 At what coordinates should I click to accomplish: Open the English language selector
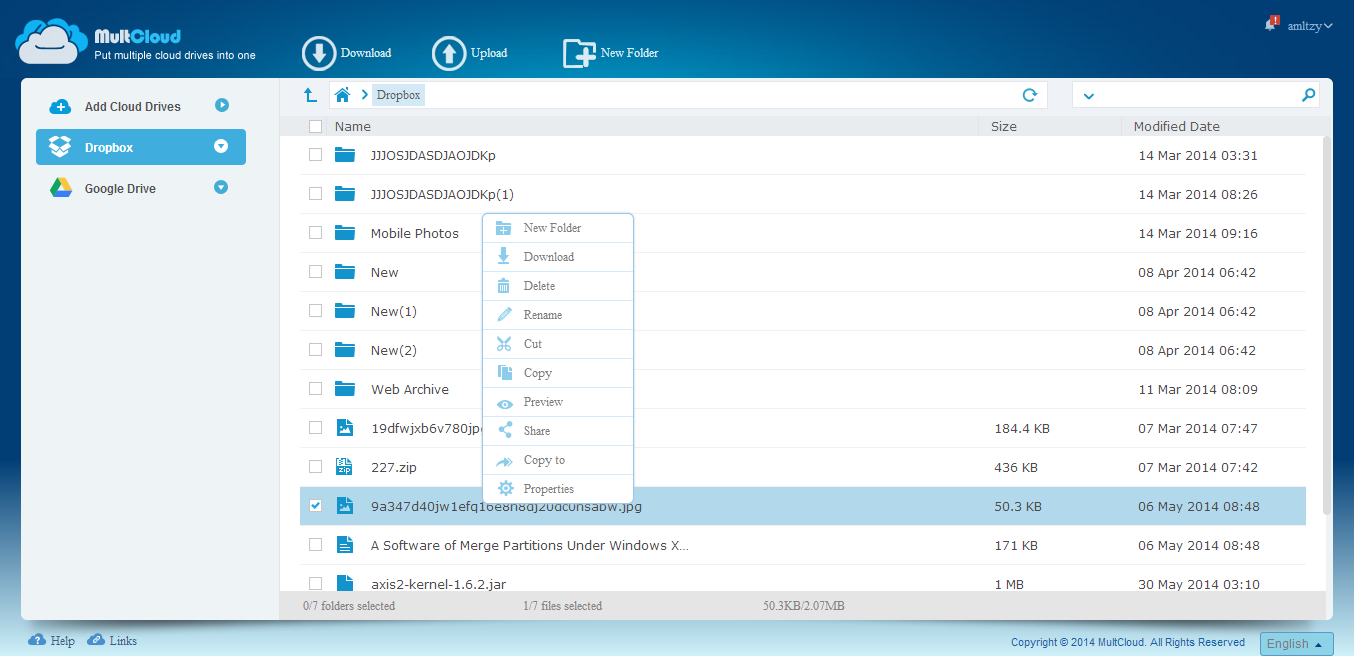pos(1296,644)
